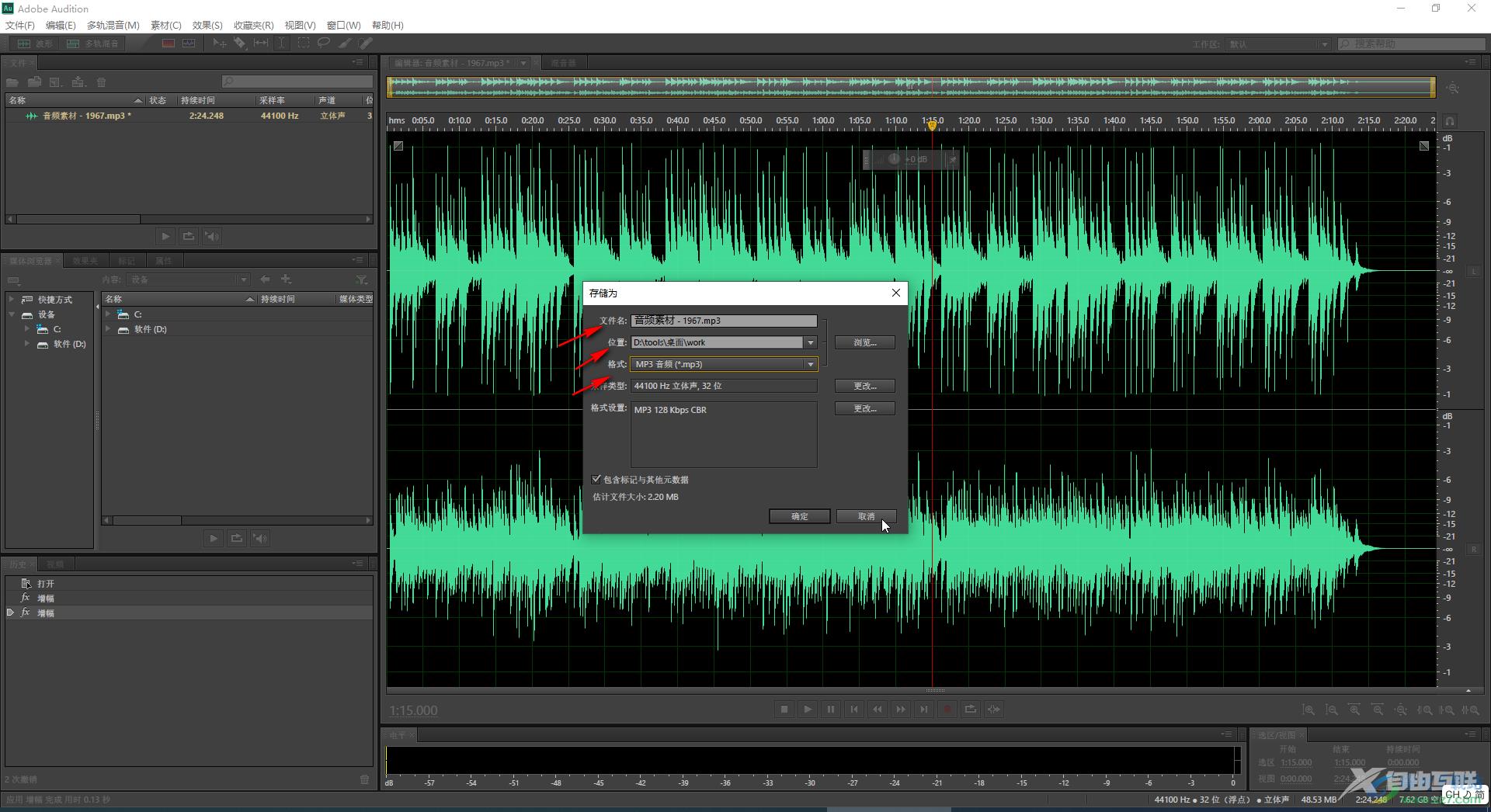This screenshot has width=1491, height=812.
Task: Select the Paintbrush Selection tool
Action: coord(345,43)
